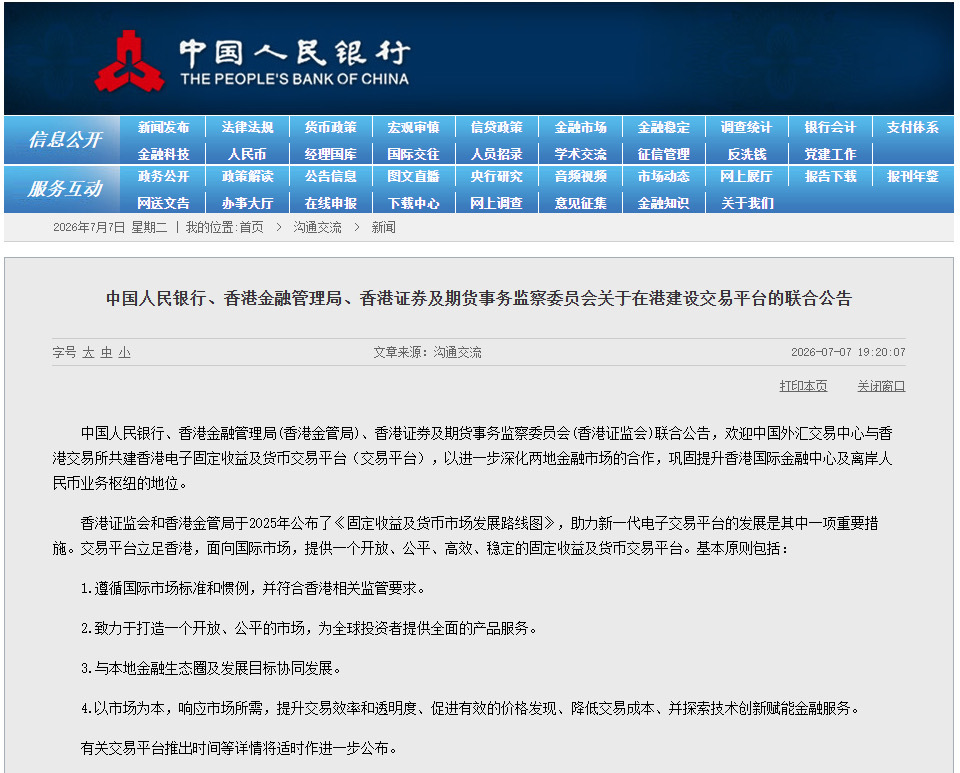Go to 学术交流 section
Image resolution: width=960 pixels, height=773 pixels.
click(580, 154)
